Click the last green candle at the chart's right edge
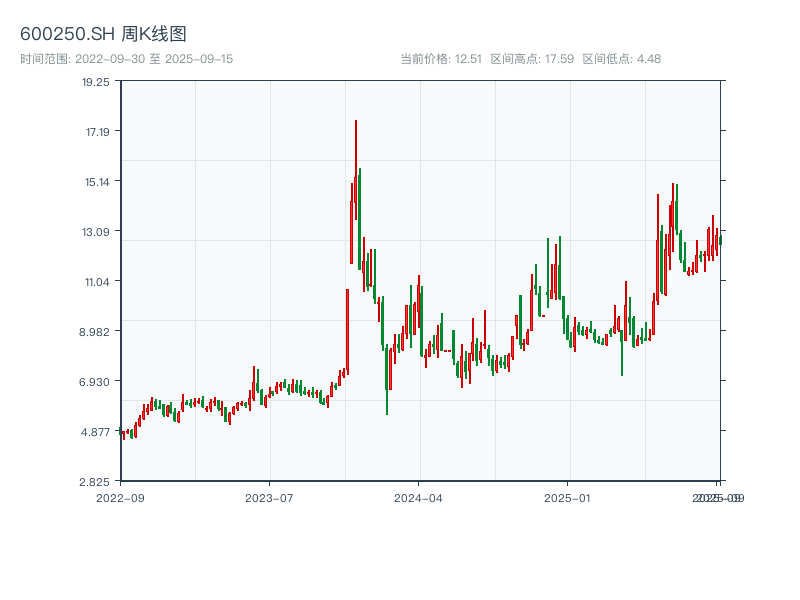The height and width of the screenshot is (600, 800). point(720,240)
